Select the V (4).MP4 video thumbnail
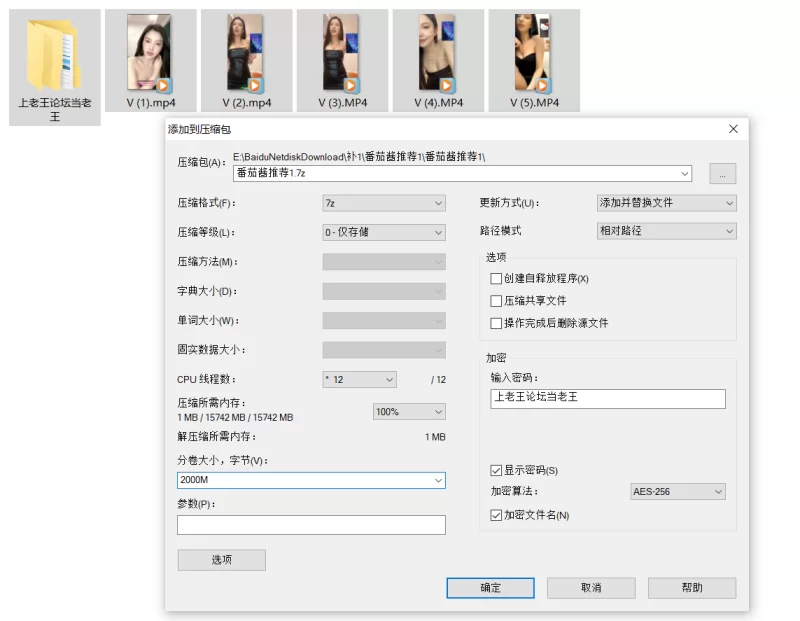This screenshot has width=800, height=621. (437, 53)
